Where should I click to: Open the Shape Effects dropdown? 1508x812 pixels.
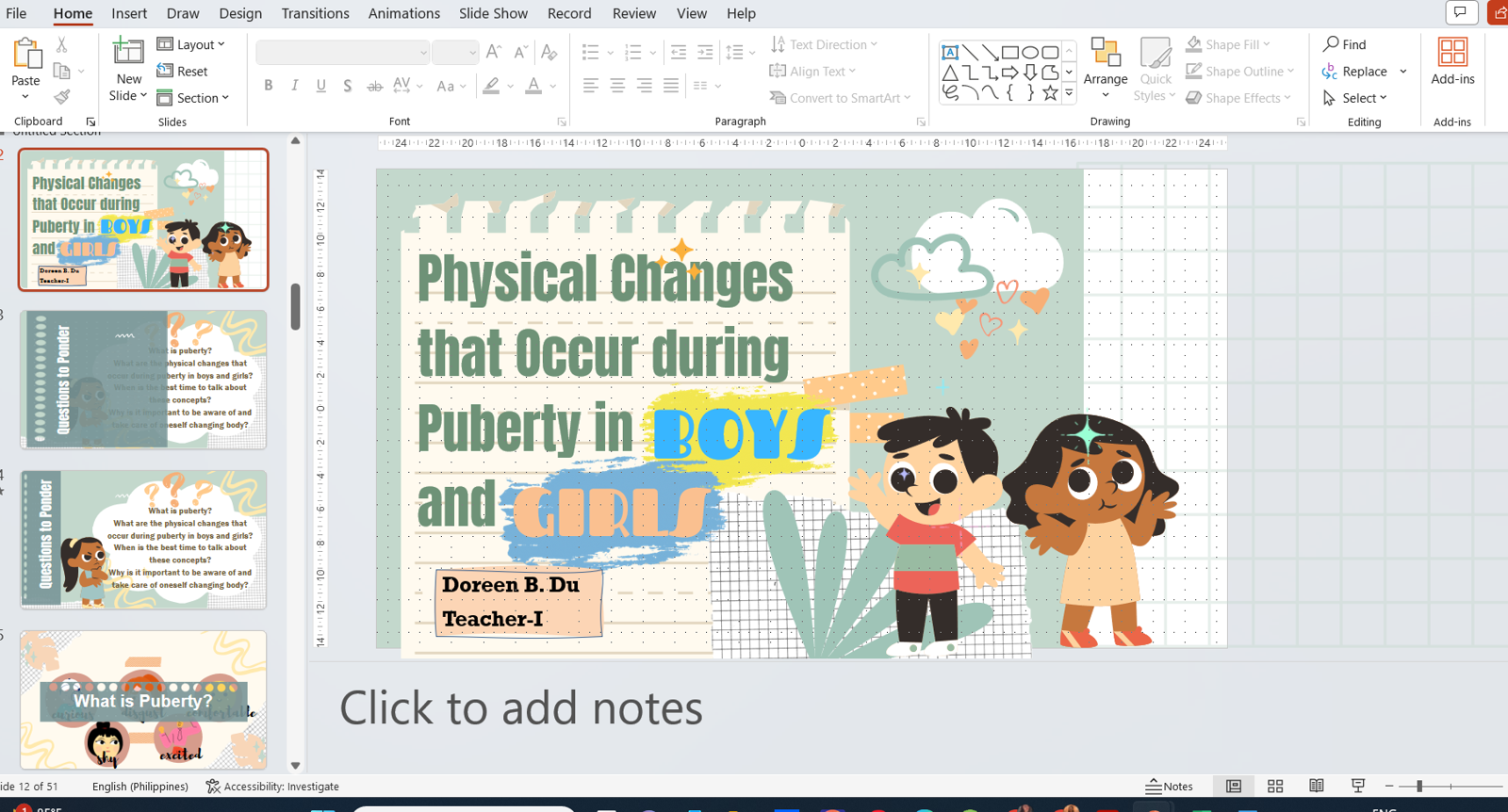1238,97
